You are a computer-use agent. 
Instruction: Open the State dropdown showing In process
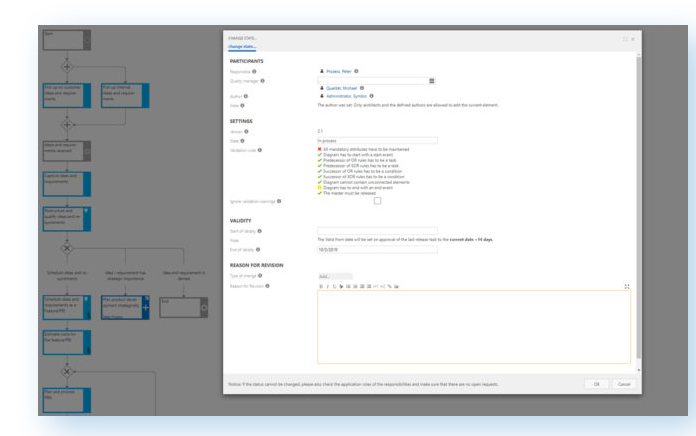click(x=376, y=140)
